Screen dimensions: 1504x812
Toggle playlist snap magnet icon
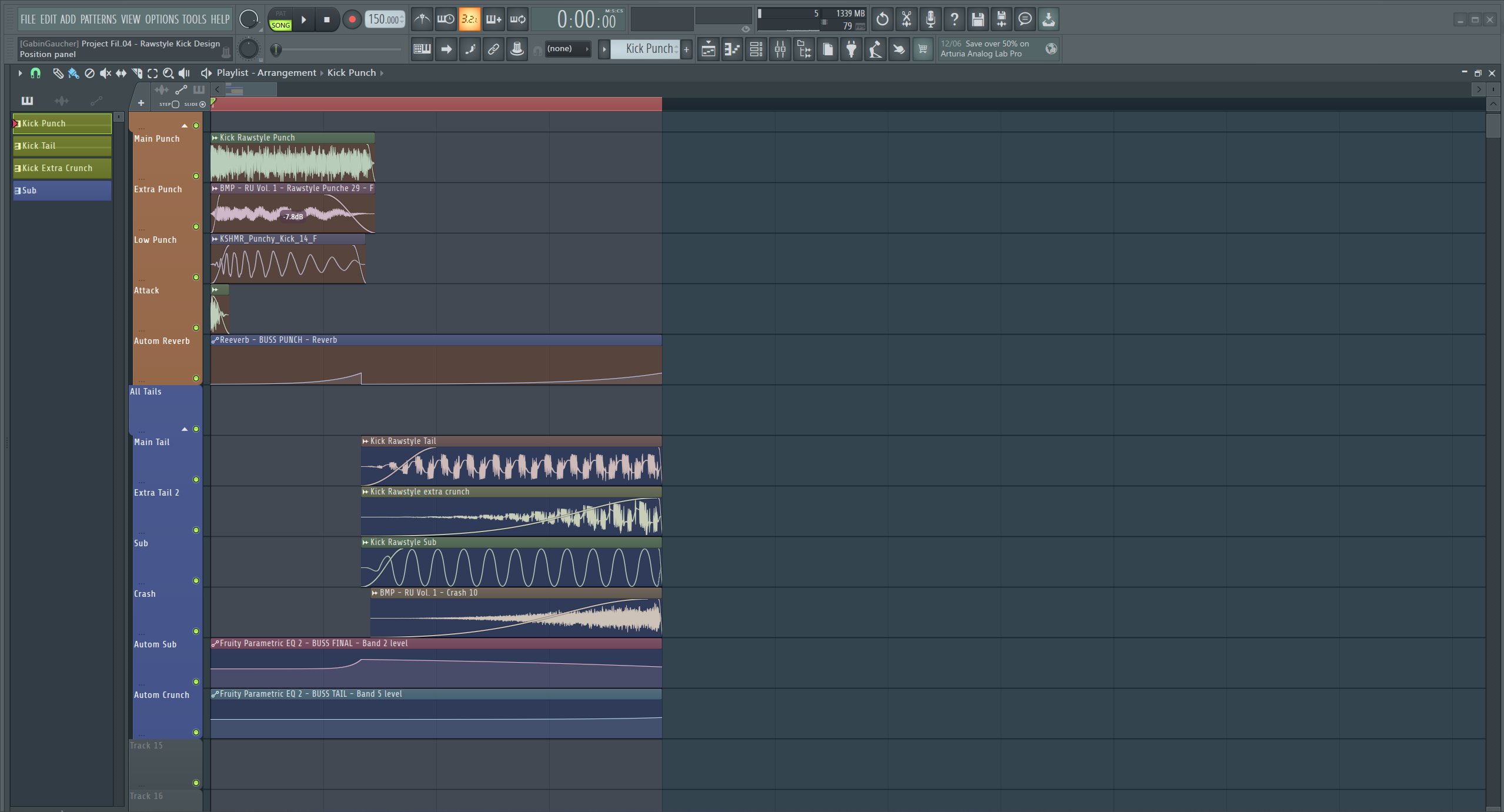(x=35, y=73)
